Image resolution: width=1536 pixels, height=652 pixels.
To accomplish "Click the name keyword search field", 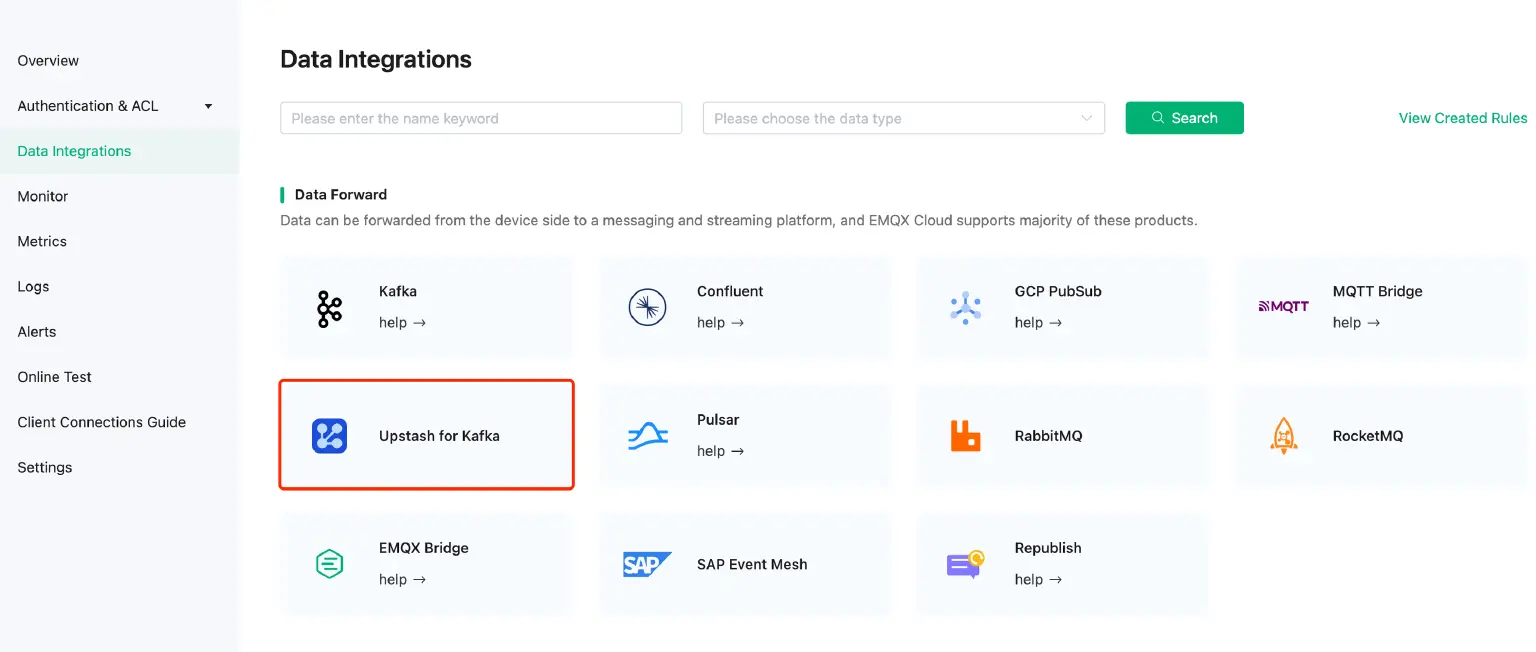I will coord(480,118).
